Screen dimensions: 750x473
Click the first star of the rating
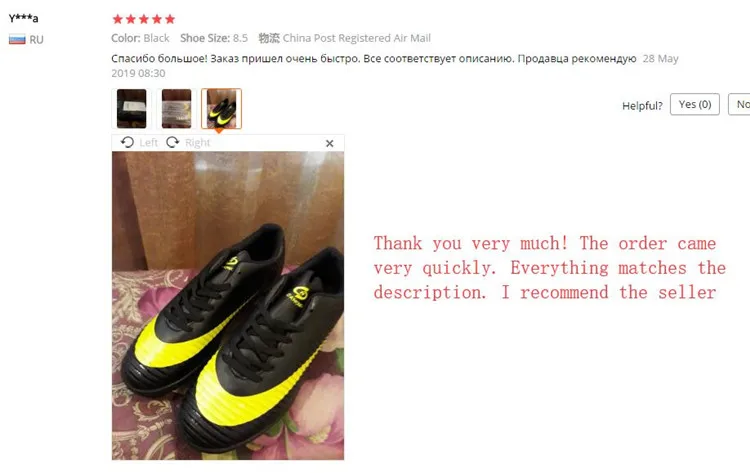pos(118,19)
